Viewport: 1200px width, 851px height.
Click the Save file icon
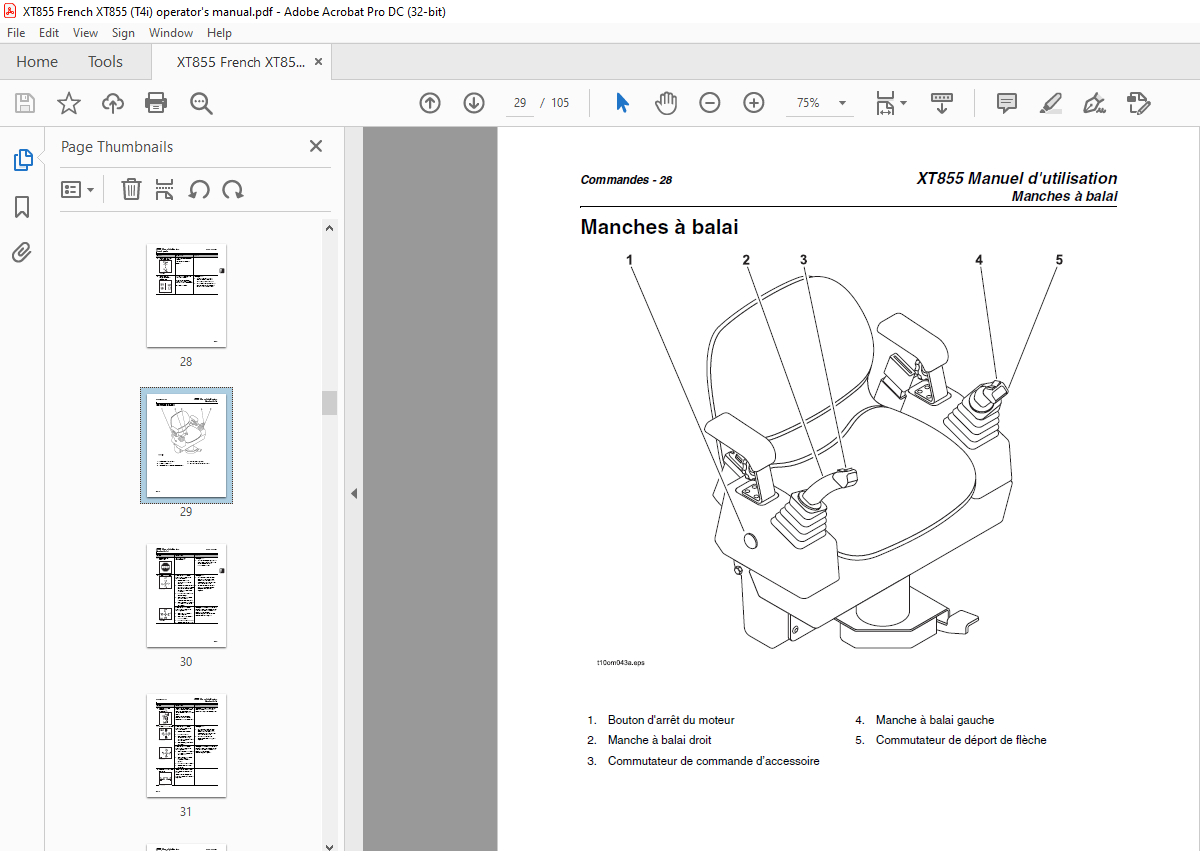click(25, 103)
